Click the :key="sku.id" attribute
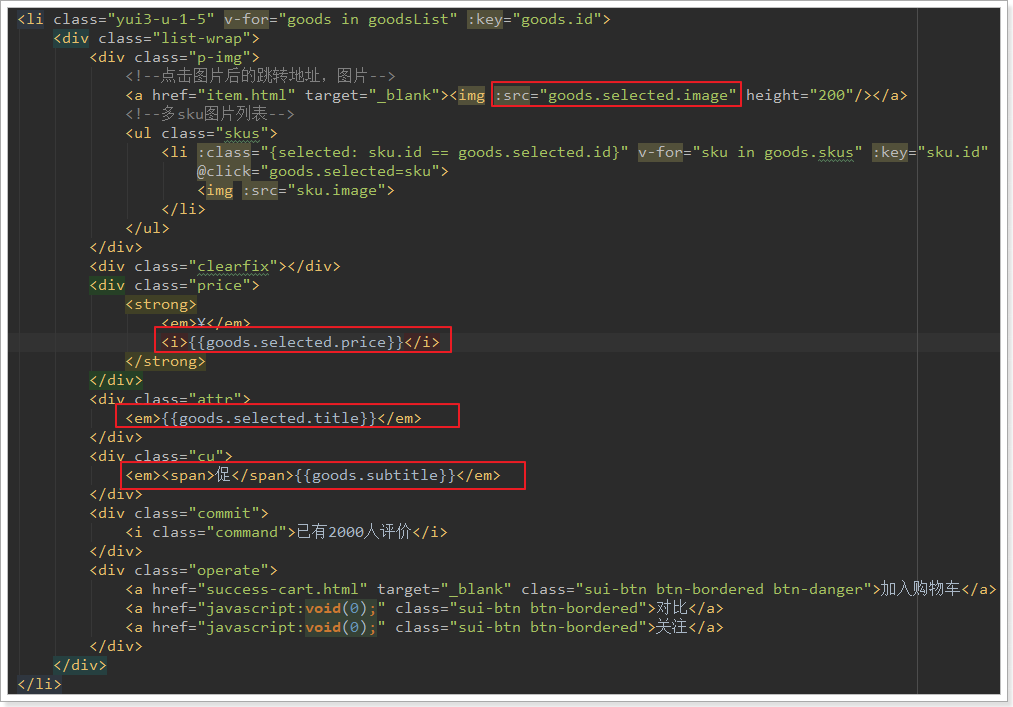The height and width of the screenshot is (707, 1013). click(x=929, y=152)
